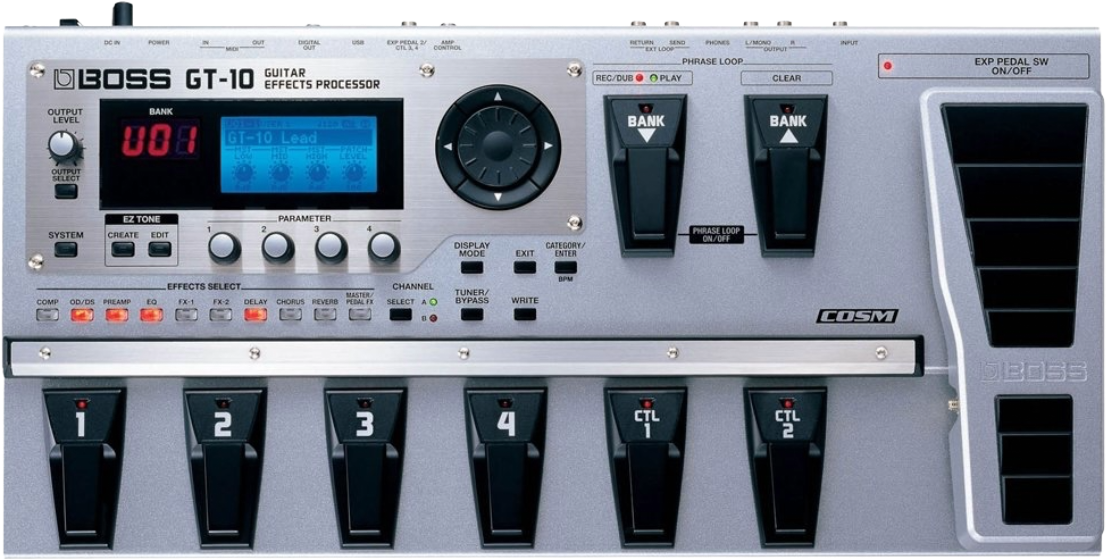This screenshot has height=560, width=1106.
Task: Step on the CTL 2 pedal
Action: pos(786,466)
